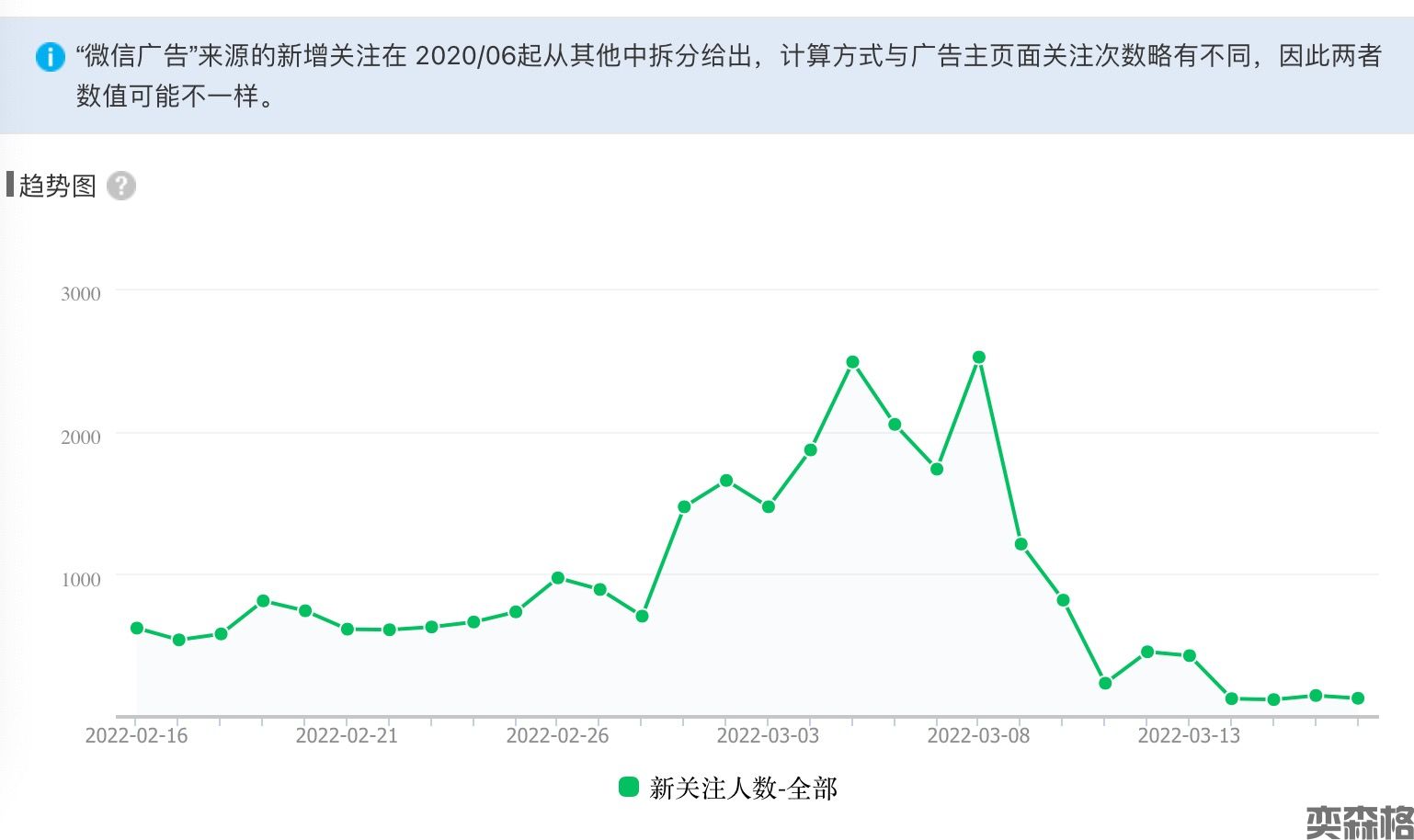Click the 1000 y-axis label
The width and height of the screenshot is (1414, 840).
coord(81,580)
